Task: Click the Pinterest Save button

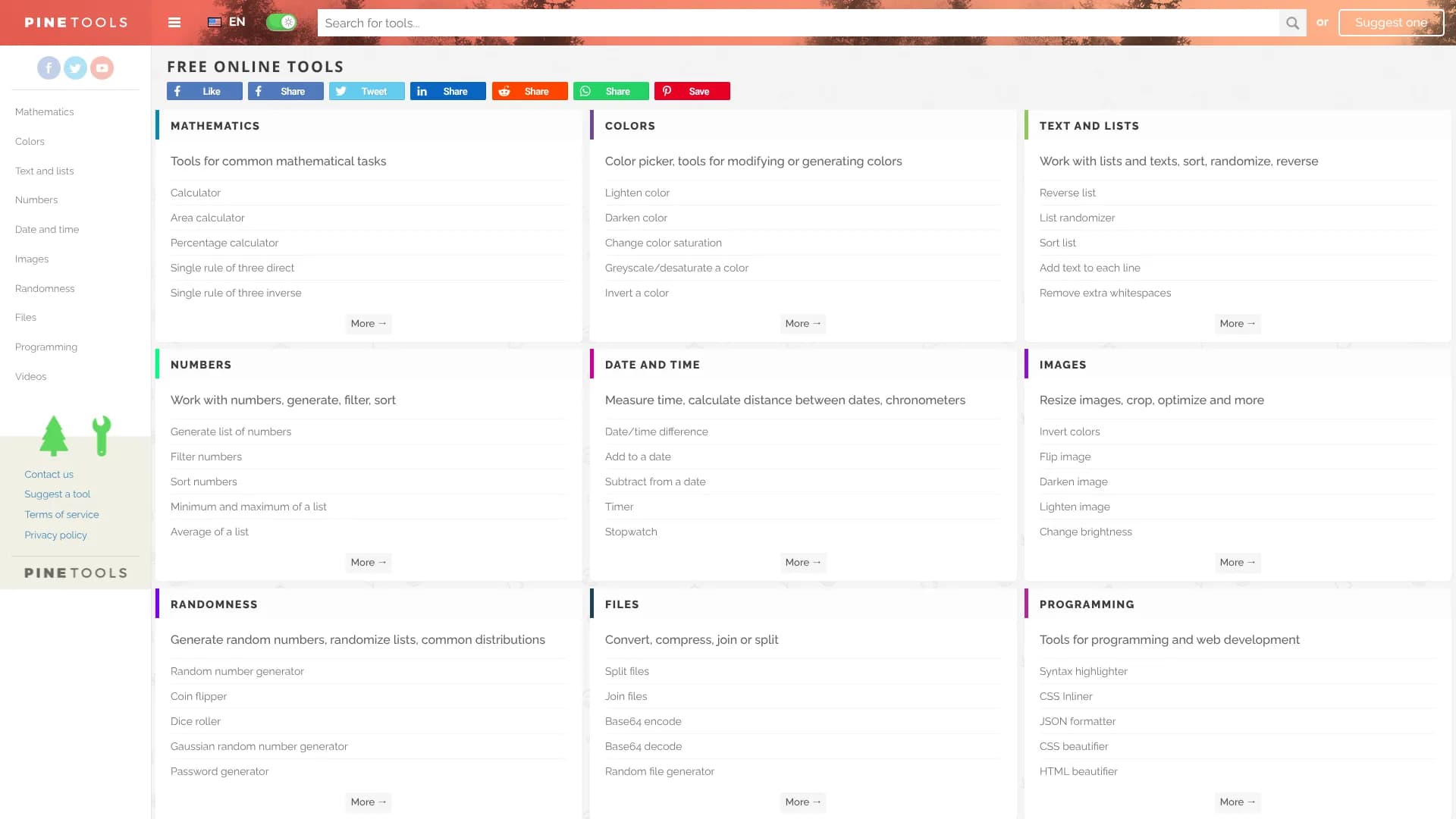Action: click(692, 91)
